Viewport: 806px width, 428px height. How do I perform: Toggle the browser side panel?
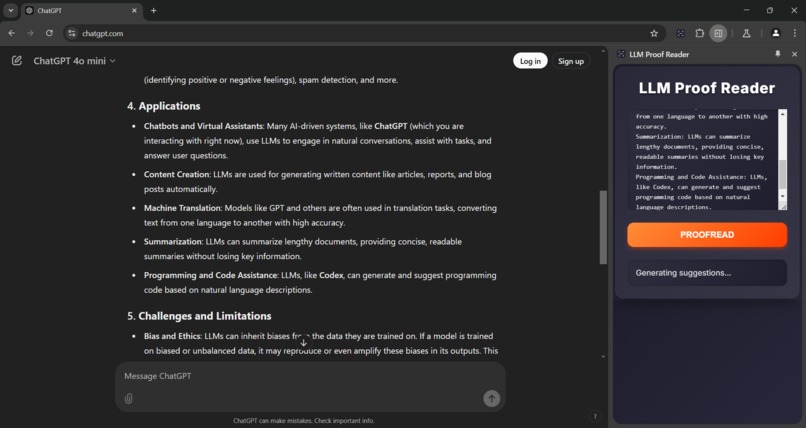tap(719, 33)
